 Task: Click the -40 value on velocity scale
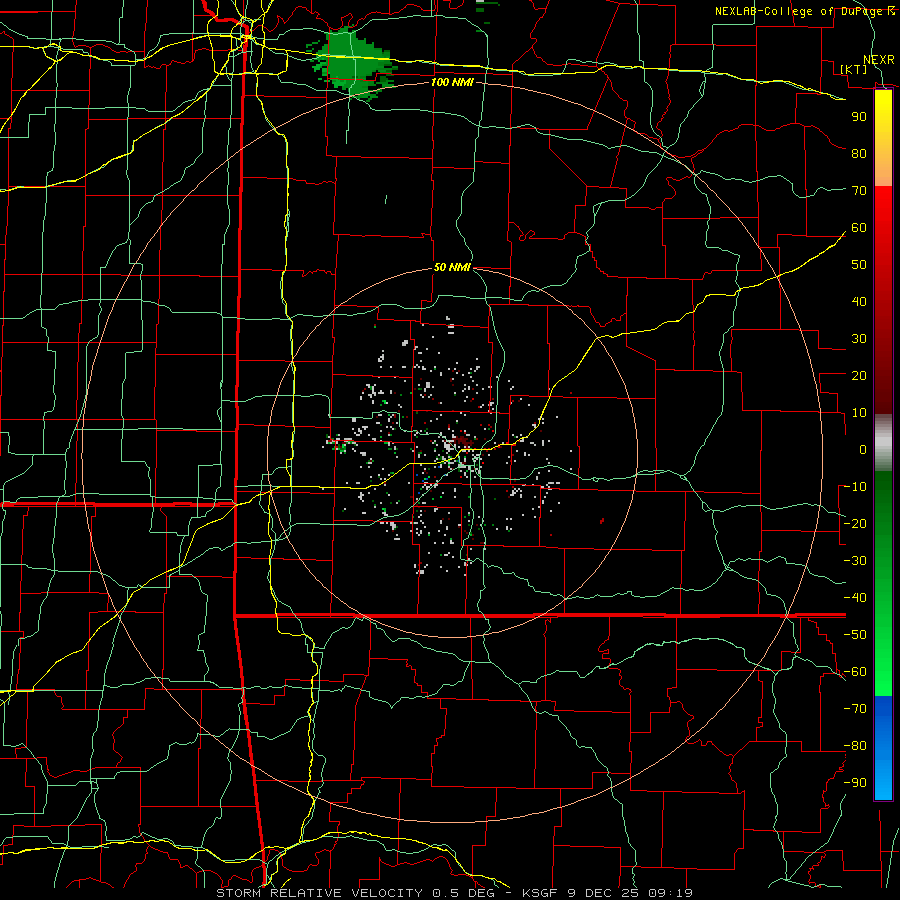(x=855, y=598)
